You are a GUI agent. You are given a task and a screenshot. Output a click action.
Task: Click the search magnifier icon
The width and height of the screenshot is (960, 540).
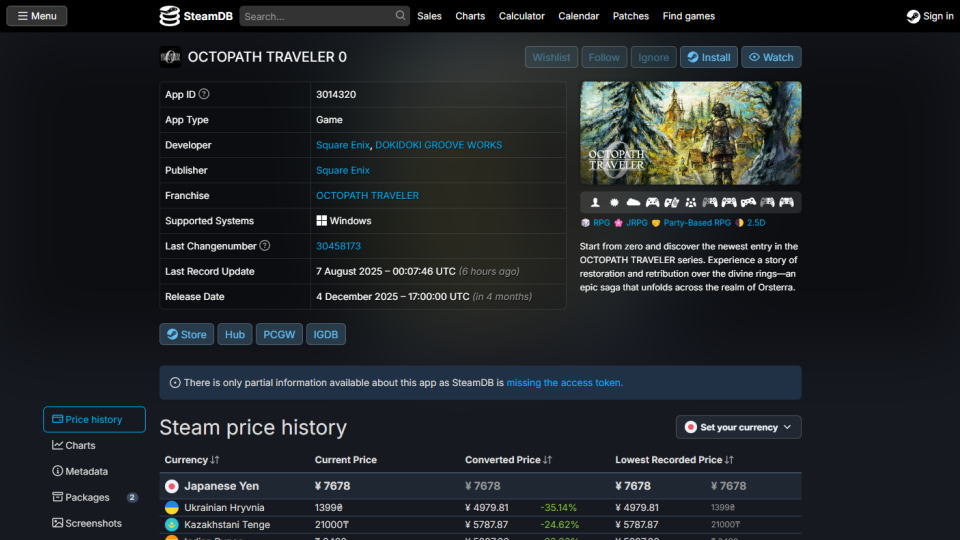400,15
